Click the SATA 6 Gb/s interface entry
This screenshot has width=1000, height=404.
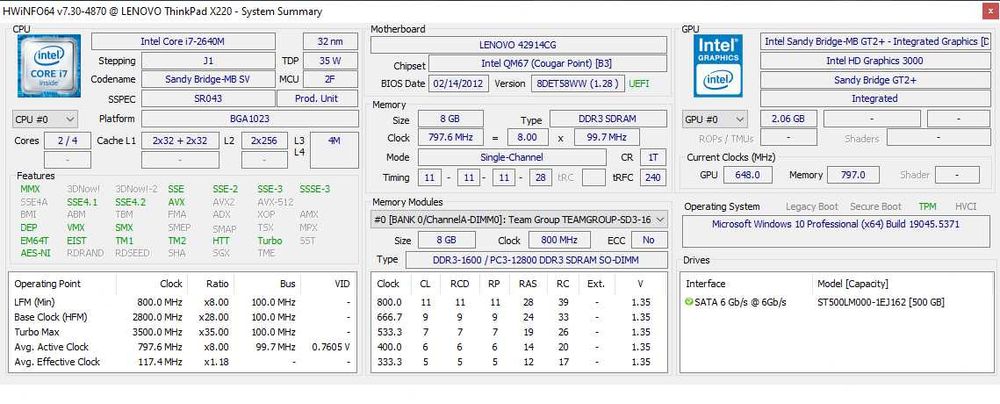pos(739,302)
